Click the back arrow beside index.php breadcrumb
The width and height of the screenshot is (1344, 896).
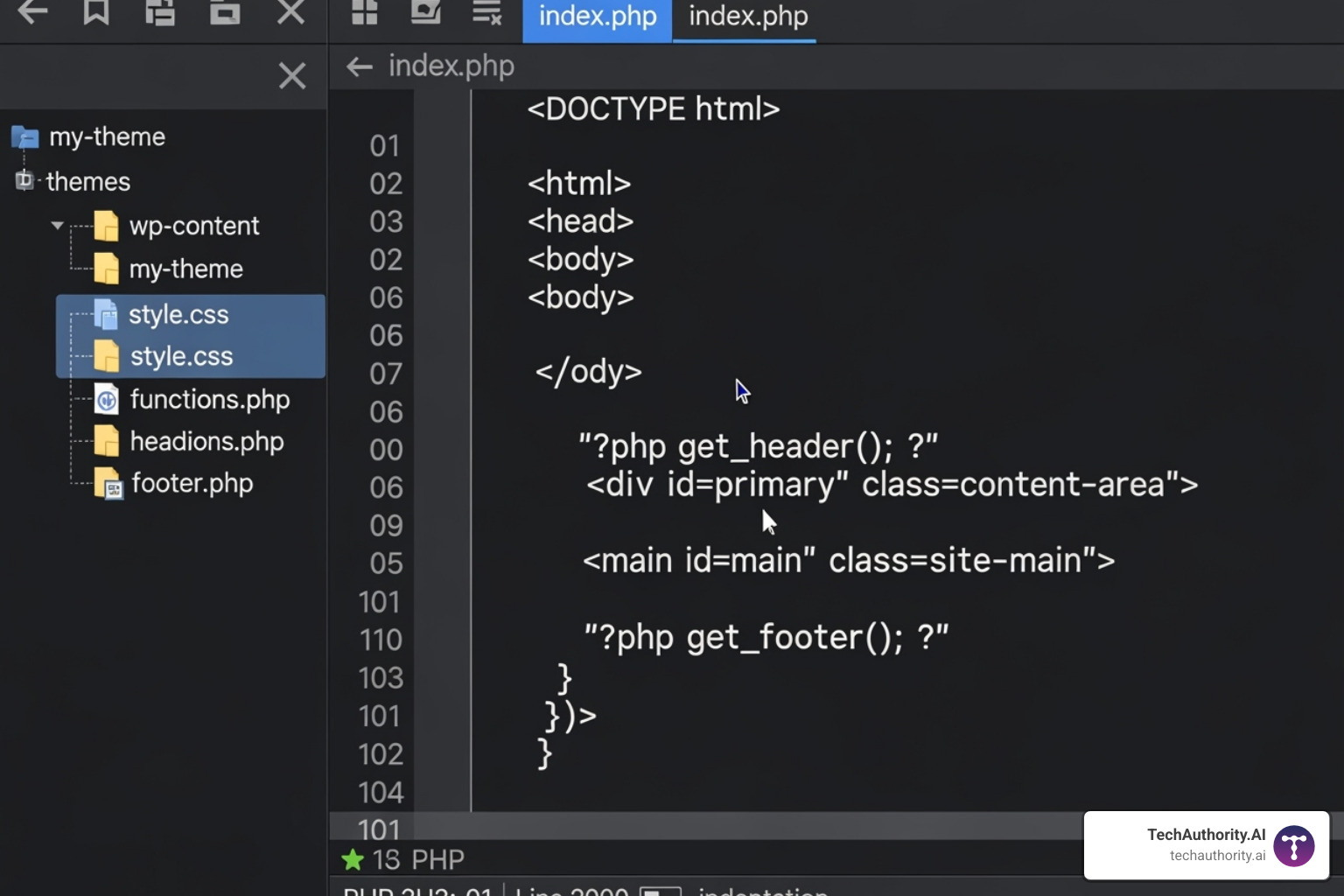360,66
